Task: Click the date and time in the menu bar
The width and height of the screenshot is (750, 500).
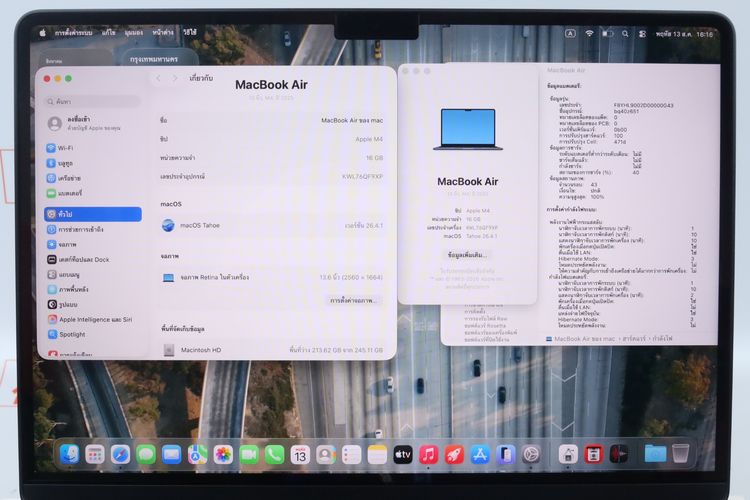Action: coord(684,34)
